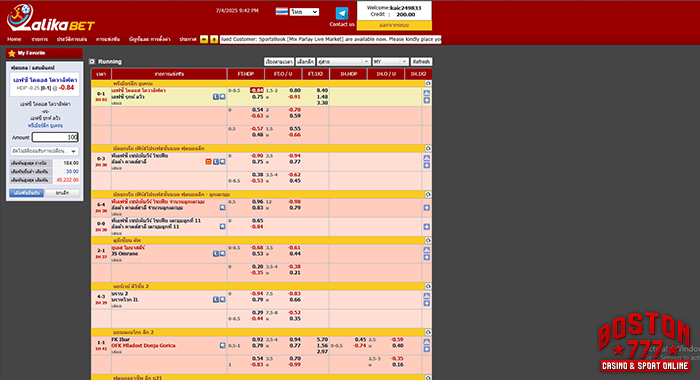Open the Home menu
The image size is (700, 380).
click(x=14, y=39)
